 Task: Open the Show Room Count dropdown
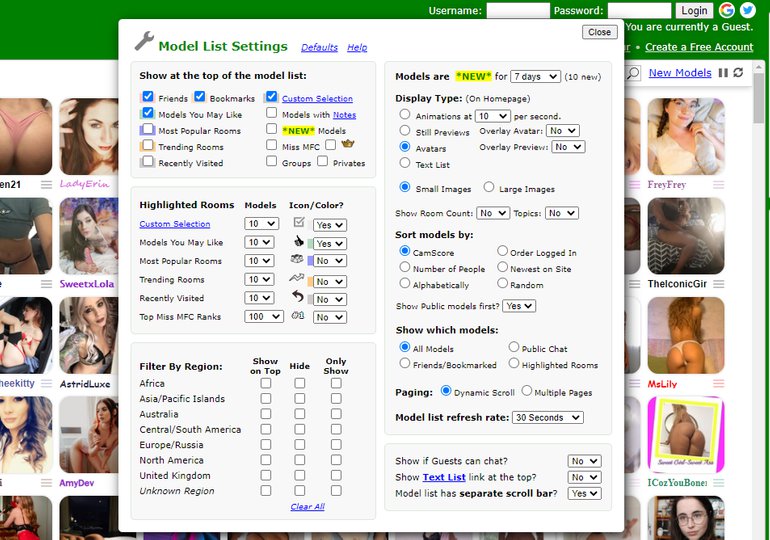493,213
